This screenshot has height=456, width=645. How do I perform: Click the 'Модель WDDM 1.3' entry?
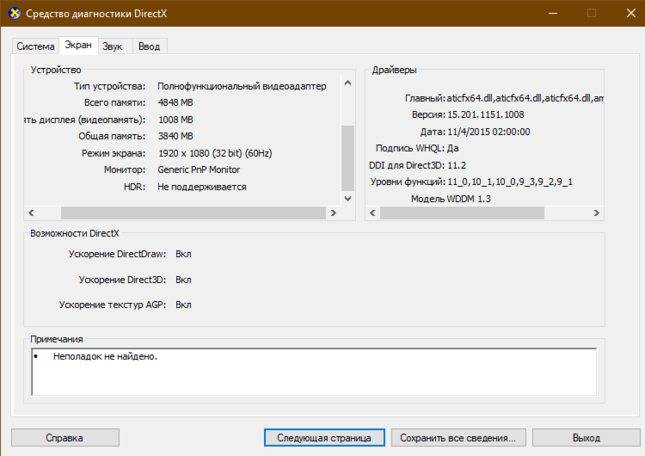click(451, 199)
